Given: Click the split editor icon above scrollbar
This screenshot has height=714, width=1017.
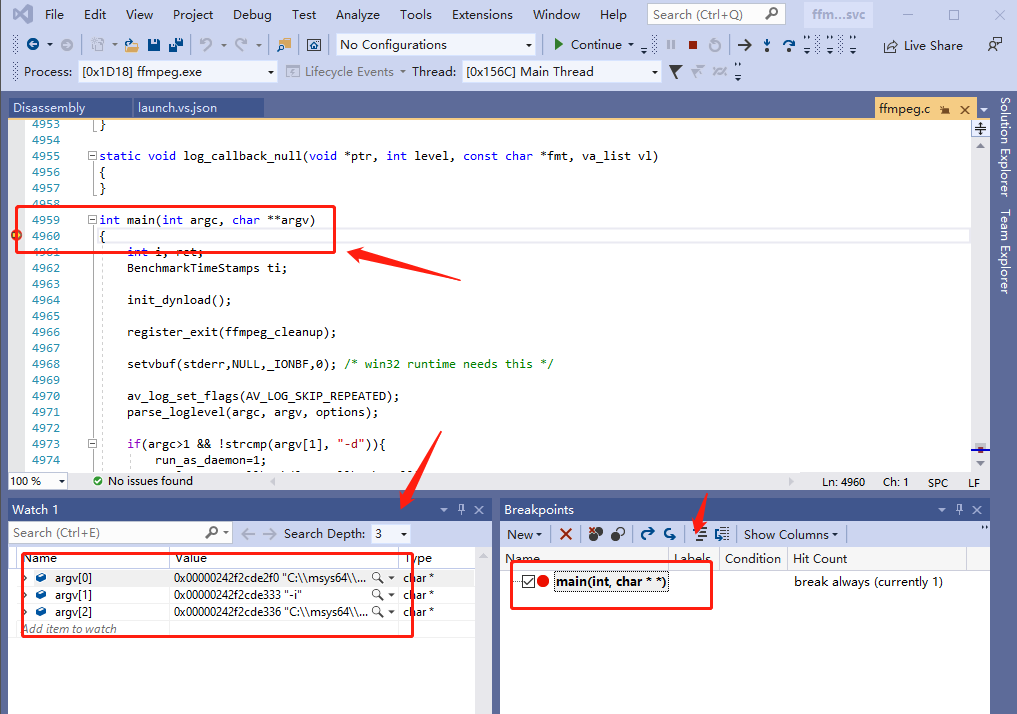Looking at the screenshot, I should tap(980, 128).
